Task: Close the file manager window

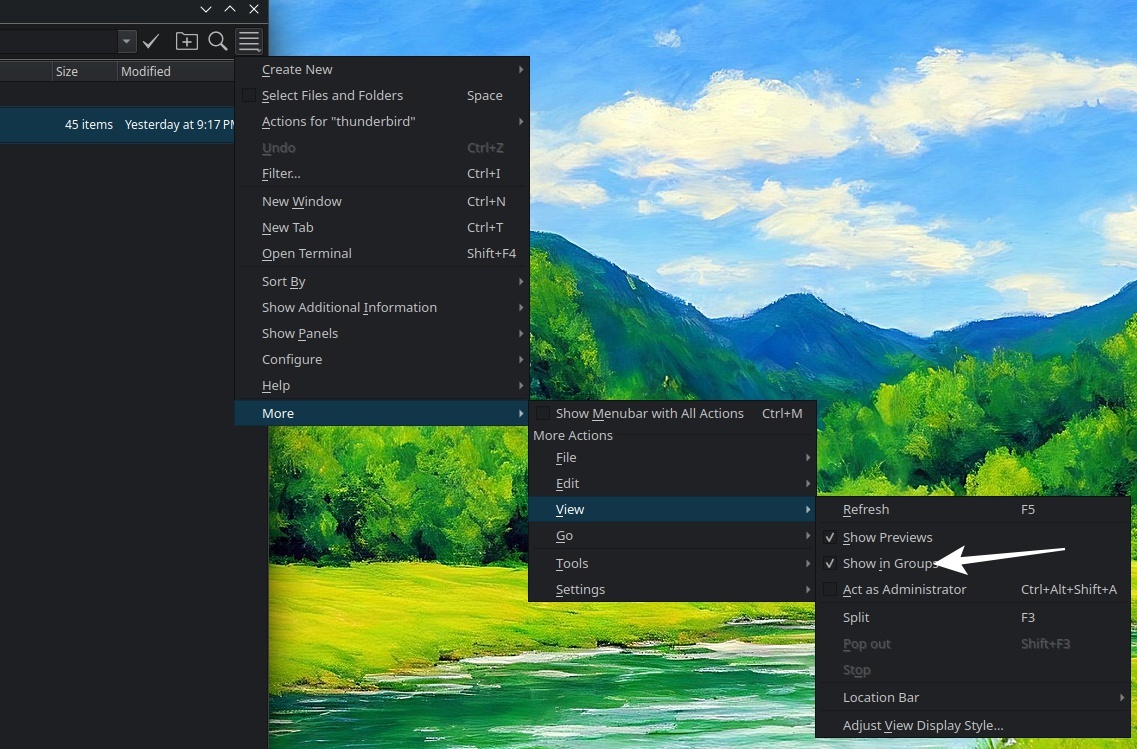Action: [x=254, y=9]
